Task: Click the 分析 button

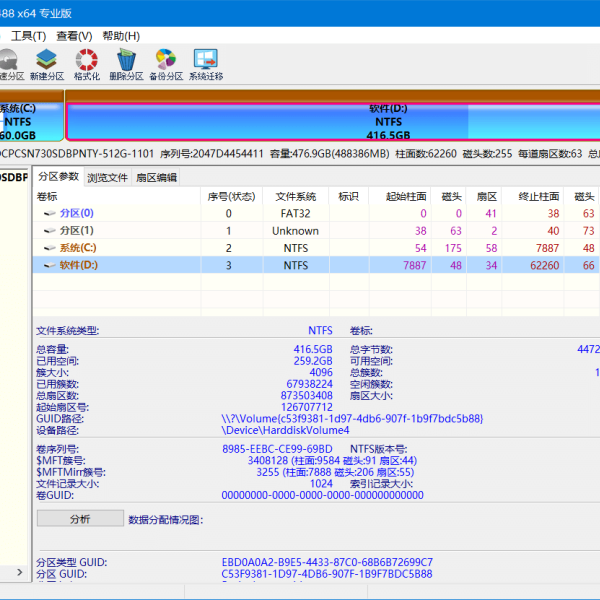Action: point(80,519)
